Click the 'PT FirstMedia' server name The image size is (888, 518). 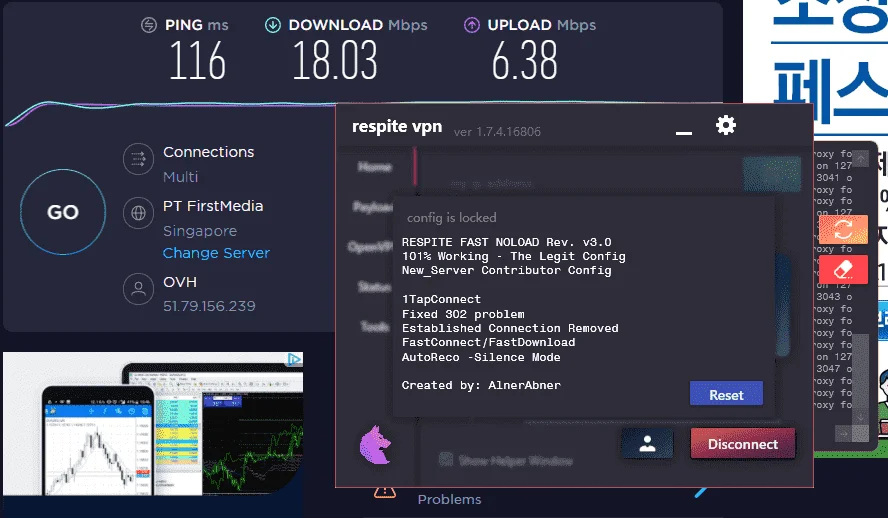pyautogui.click(x=213, y=206)
